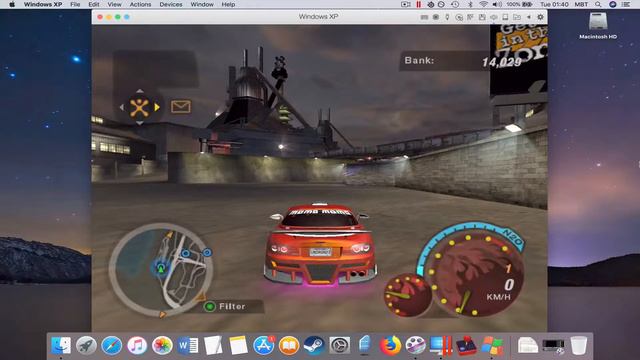Open Finder from the dock
640x360 pixels.
[61, 345]
